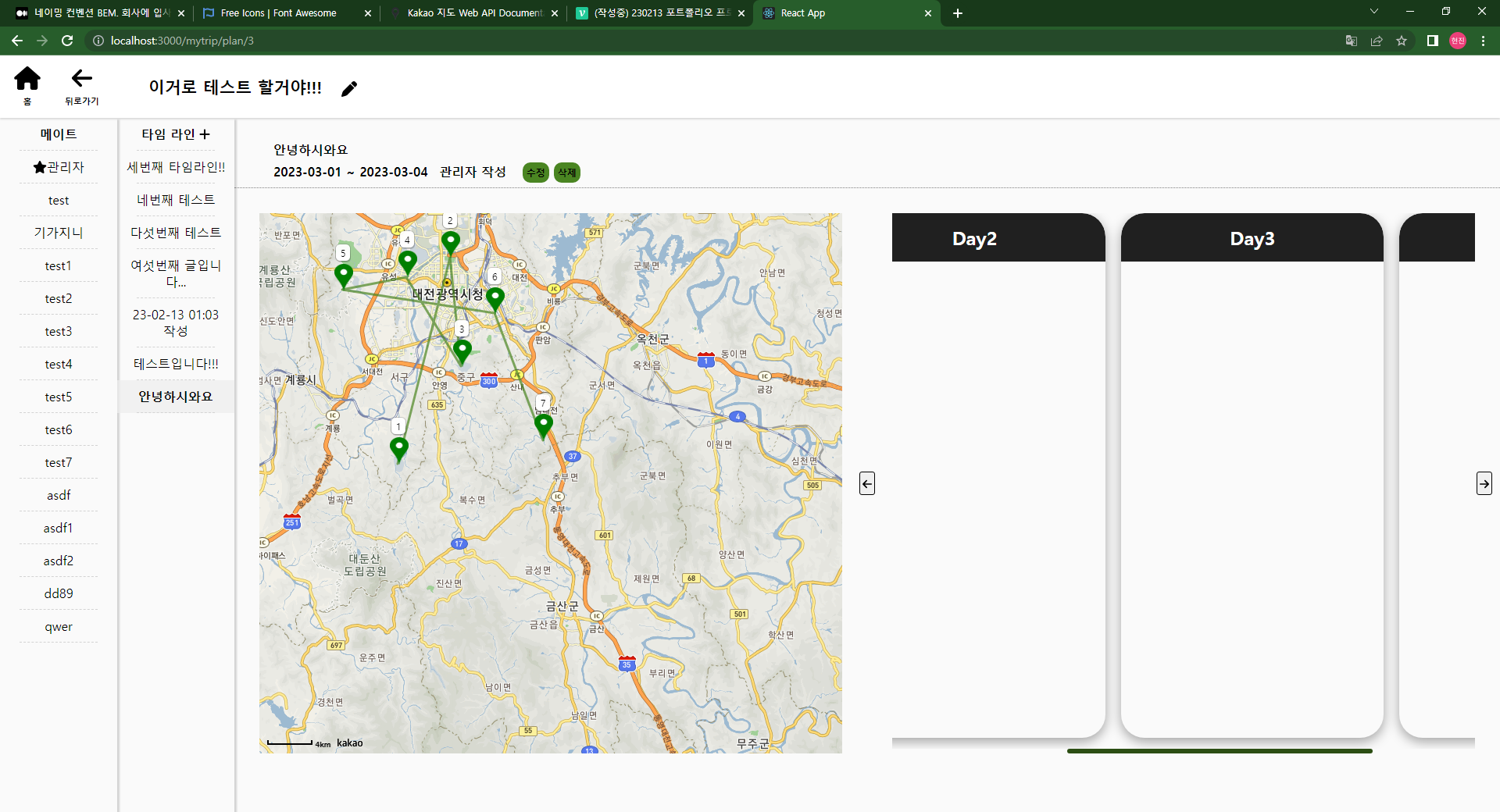1500x812 pixels.
Task: Click map marker number 4
Action: tap(408, 262)
